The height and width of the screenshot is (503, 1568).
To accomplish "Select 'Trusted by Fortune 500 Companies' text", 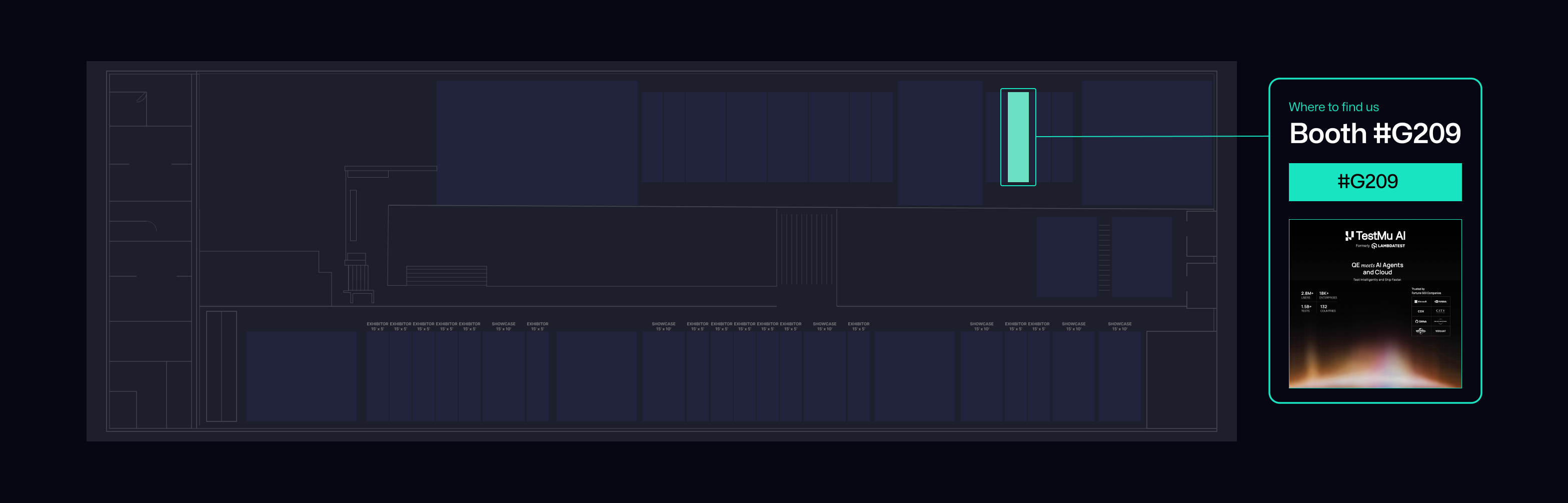I will coord(1426,291).
